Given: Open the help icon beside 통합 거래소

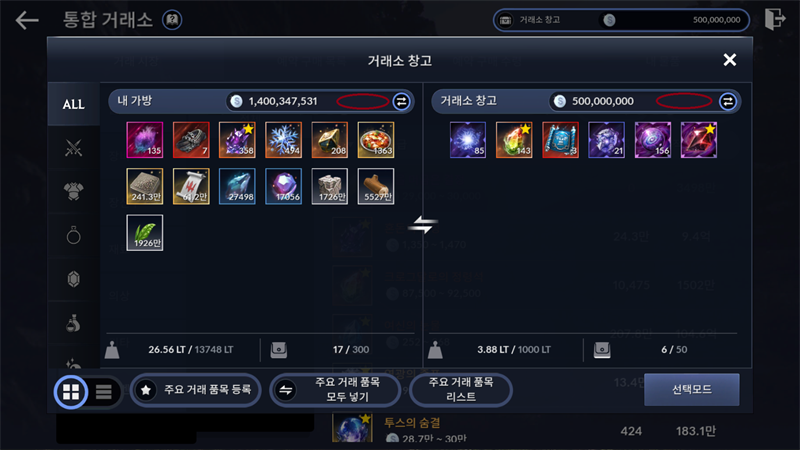Looking at the screenshot, I should [x=172, y=20].
